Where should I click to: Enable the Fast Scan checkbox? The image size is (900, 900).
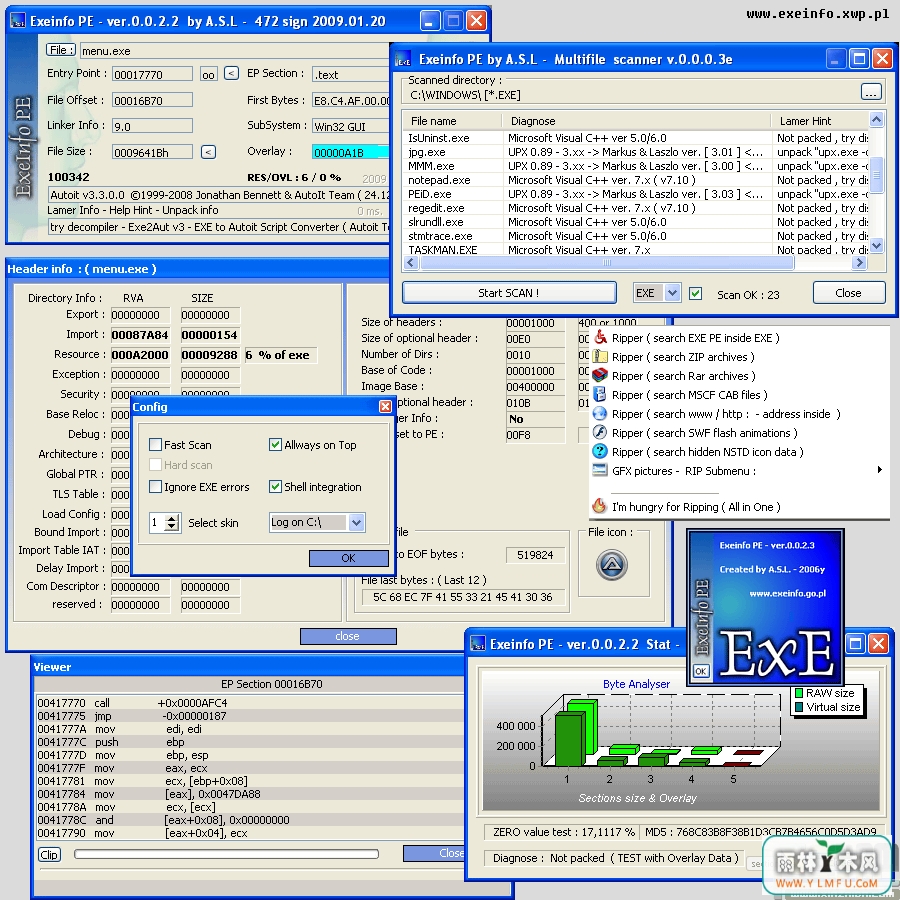point(155,444)
